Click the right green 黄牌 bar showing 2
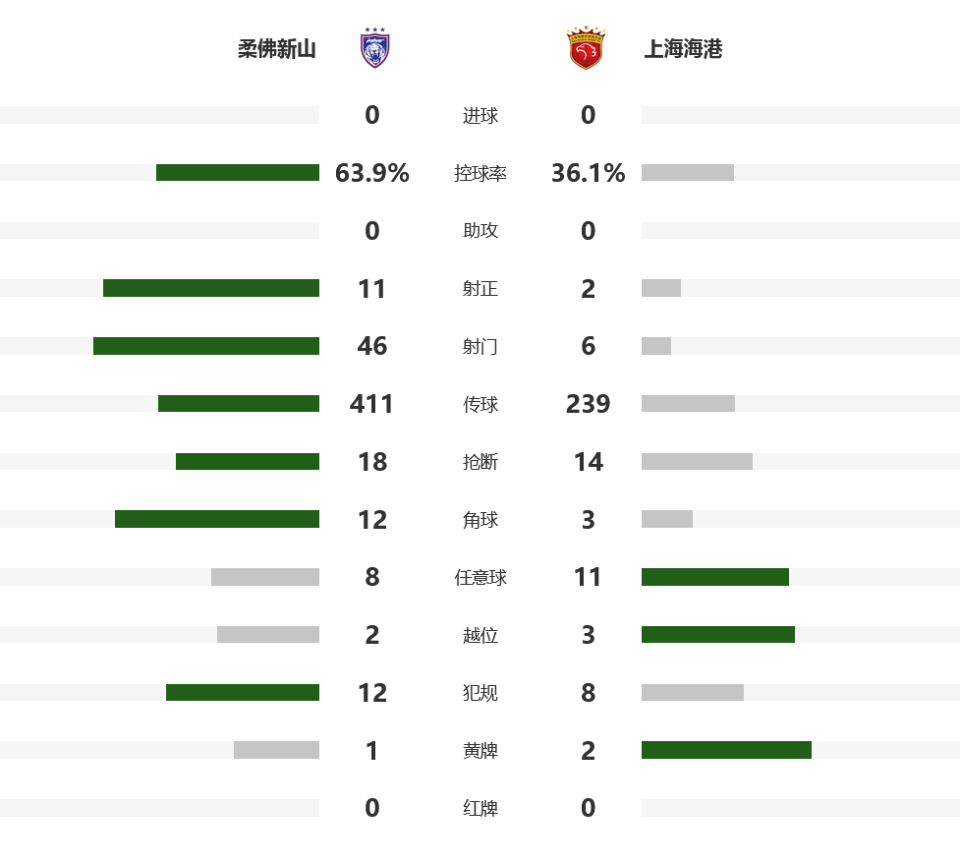960x863 pixels. coord(726,750)
